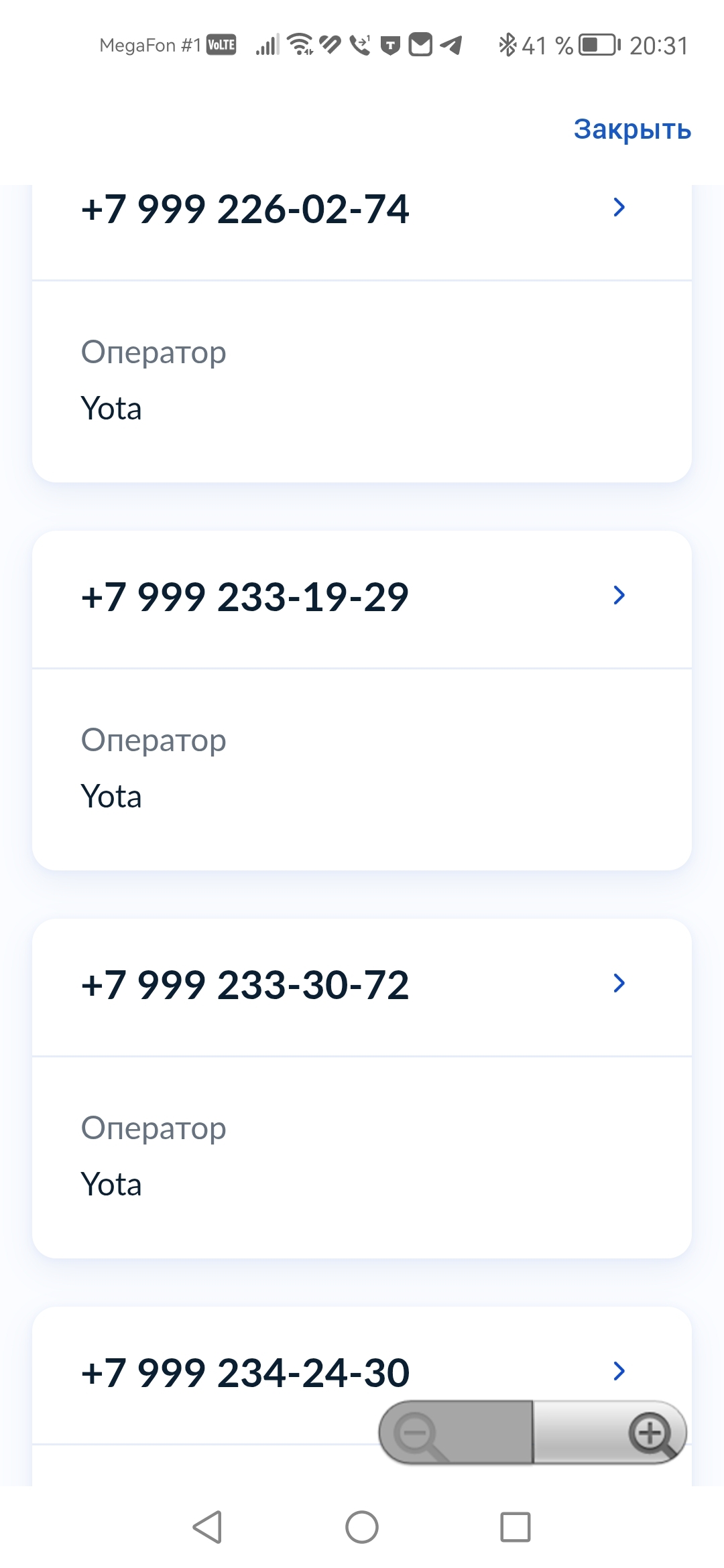This screenshot has height=1568, width=724.
Task: Tap the VoLTE status indicator
Action: (221, 45)
